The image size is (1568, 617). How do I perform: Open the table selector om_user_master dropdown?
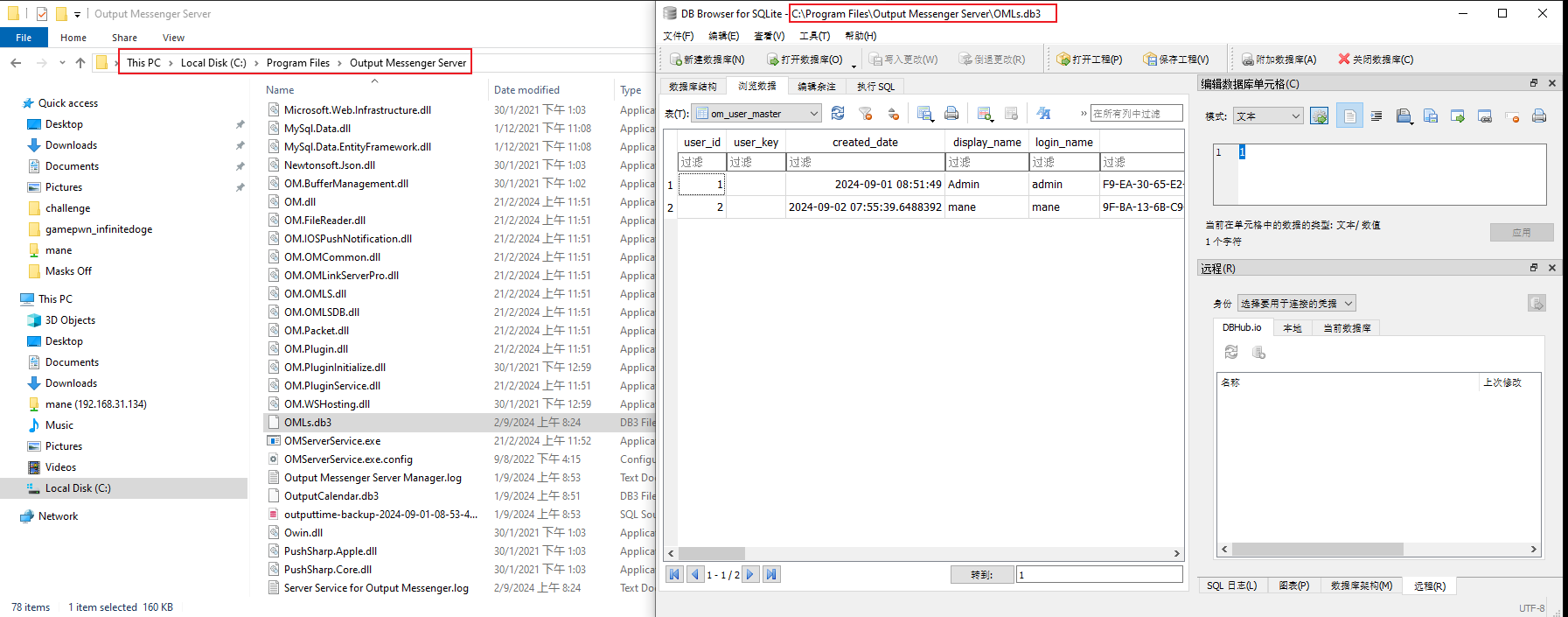click(x=756, y=114)
